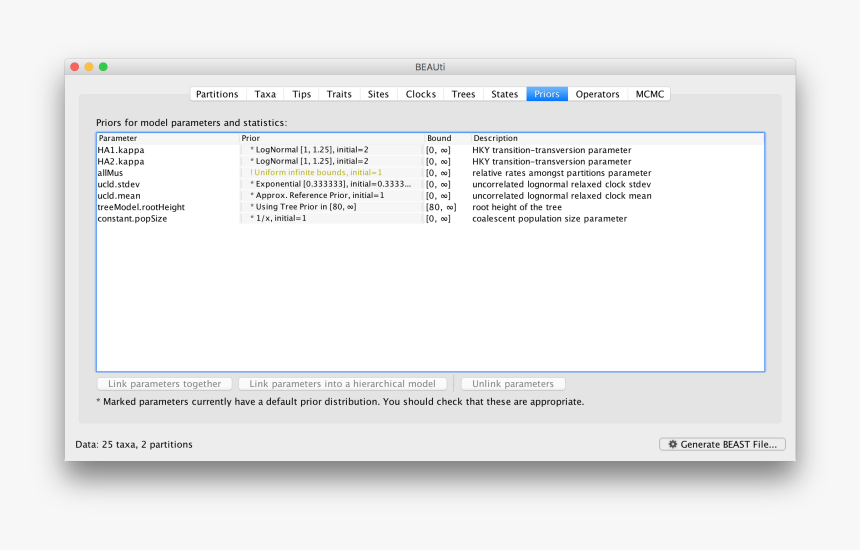The image size is (860, 550).
Task: Click Generate BEAST File button
Action: [722, 444]
